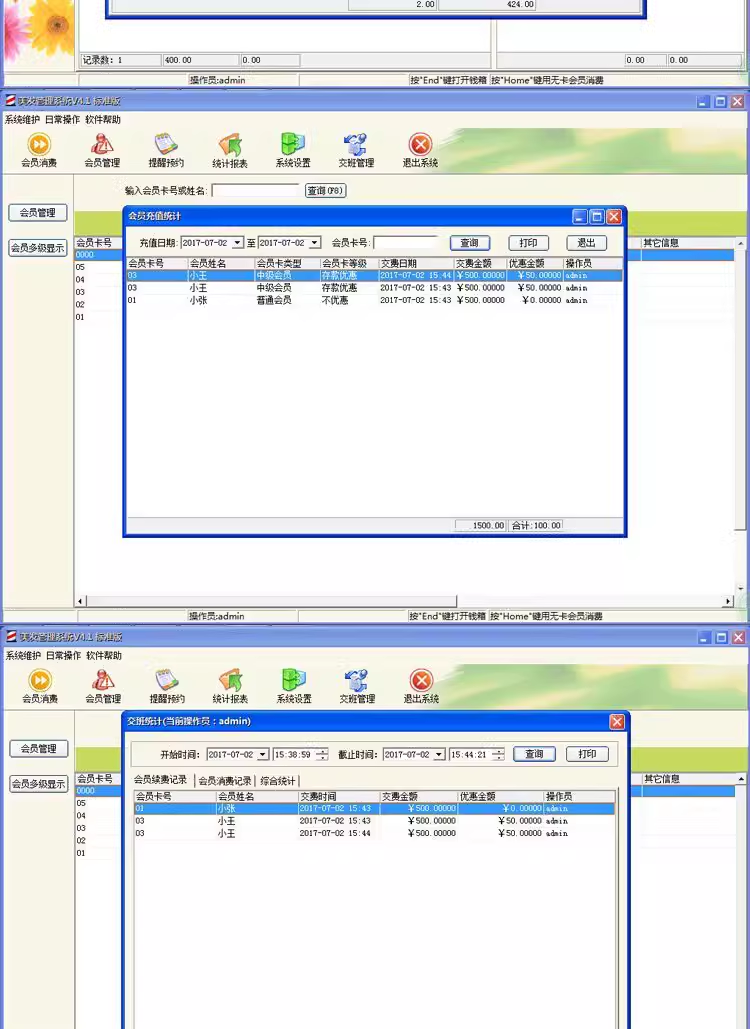Select highlighted 小张 row in 交班统计 list

(375, 808)
